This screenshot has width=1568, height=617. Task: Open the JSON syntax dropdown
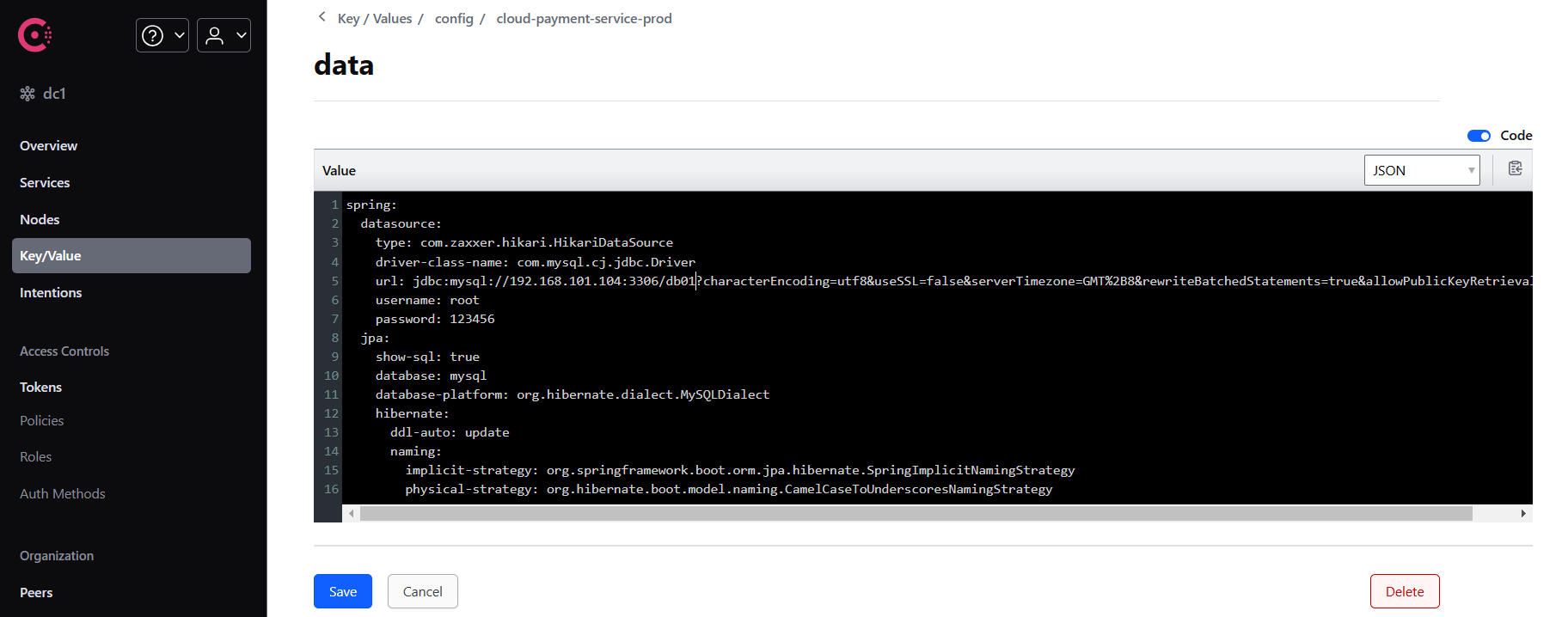[x=1421, y=170]
